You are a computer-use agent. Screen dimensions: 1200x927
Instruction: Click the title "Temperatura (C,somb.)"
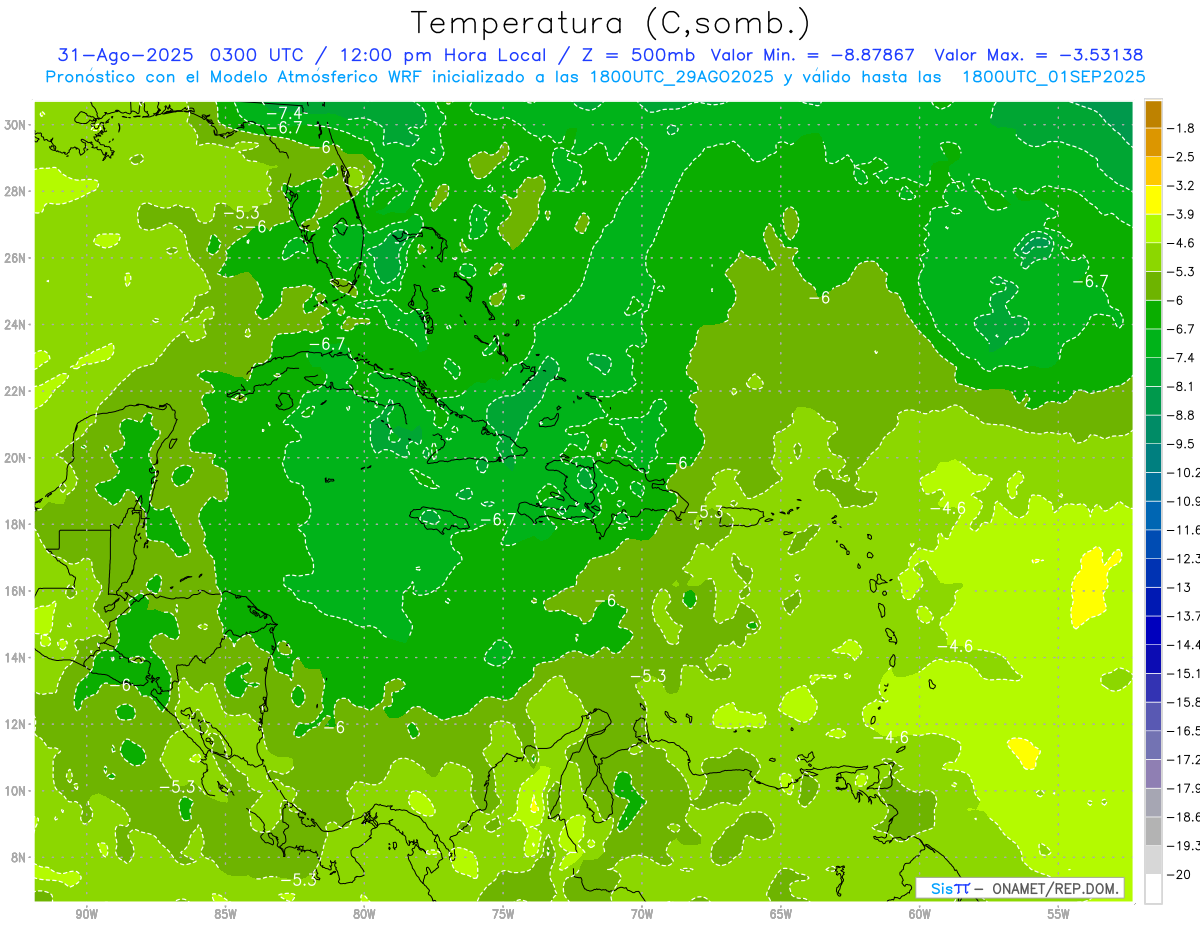pos(611,22)
